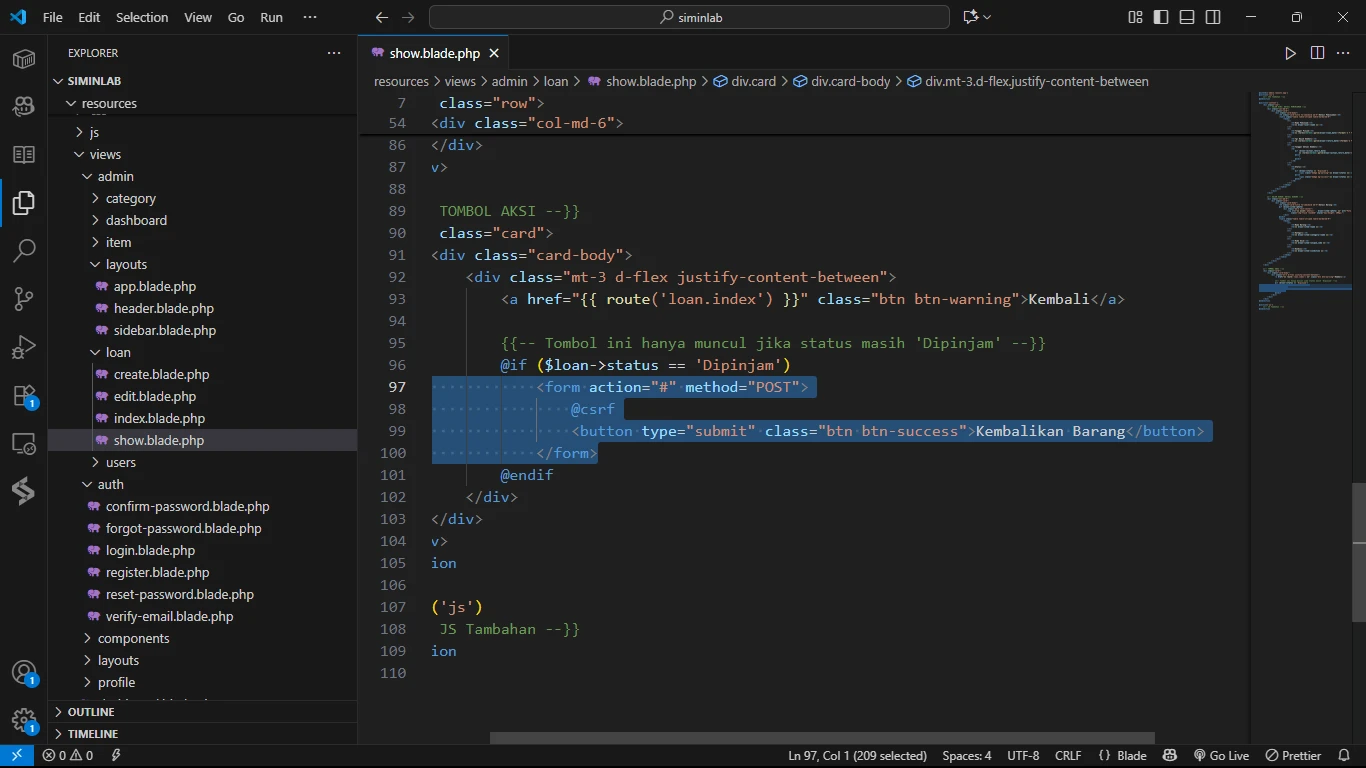Click the Split Editor Right icon
This screenshot has width=1366, height=768.
1317,53
